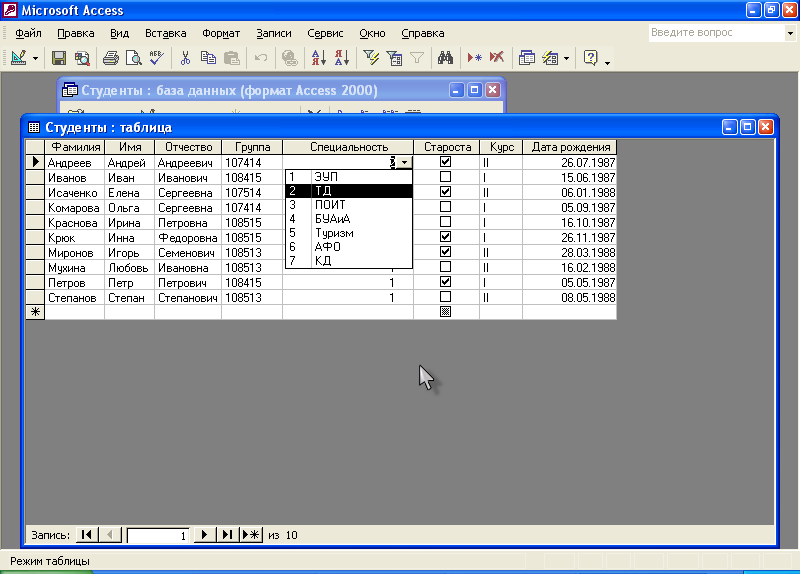Open the Вставка menu

point(165,33)
